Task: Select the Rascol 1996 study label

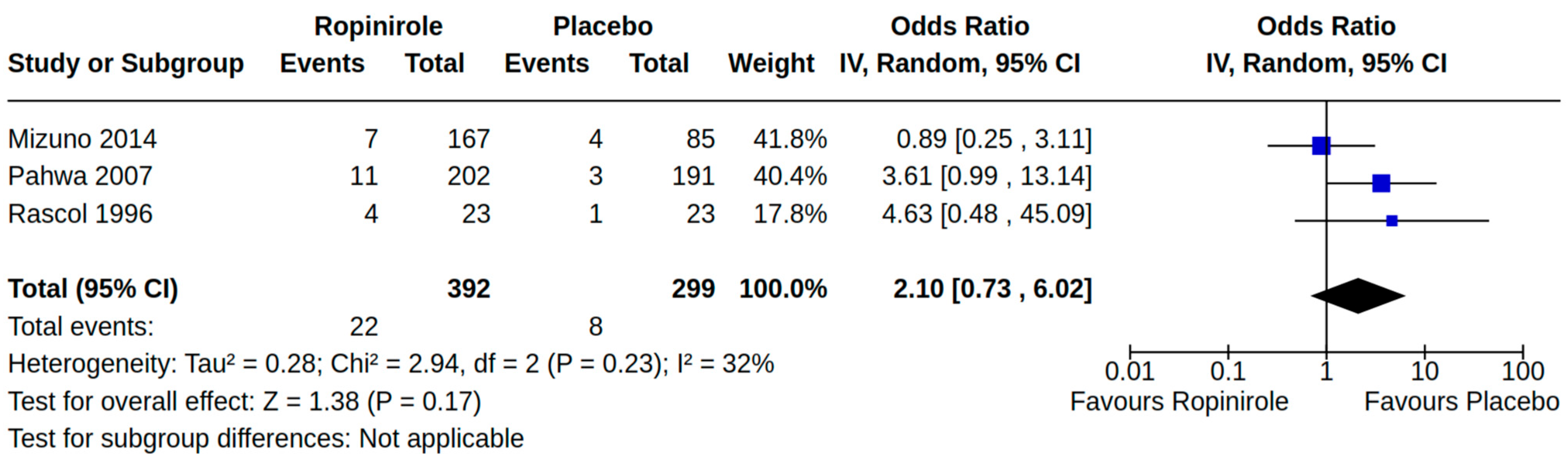Action: pyautogui.click(x=80, y=214)
